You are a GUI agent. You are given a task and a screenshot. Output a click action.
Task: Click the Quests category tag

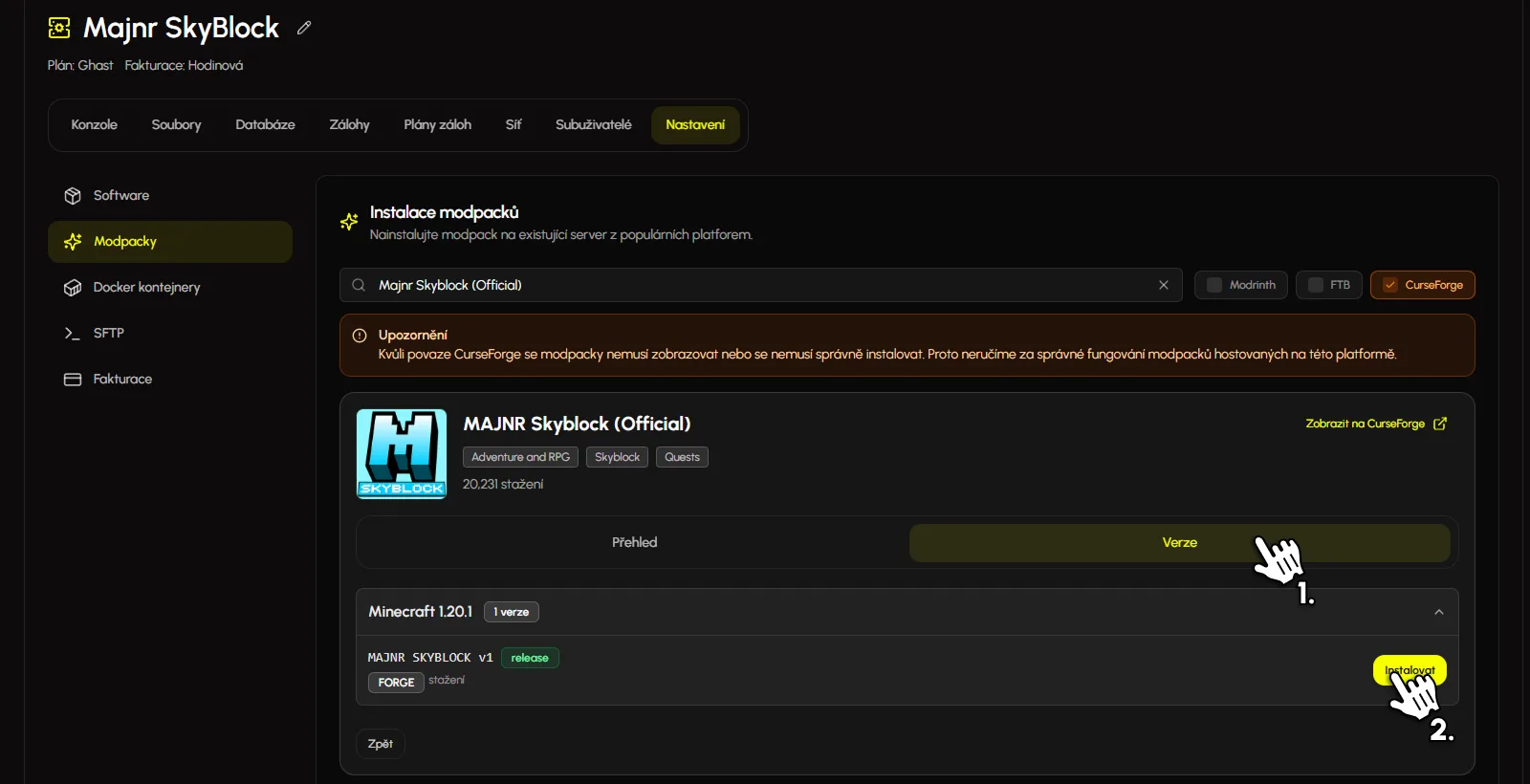682,457
